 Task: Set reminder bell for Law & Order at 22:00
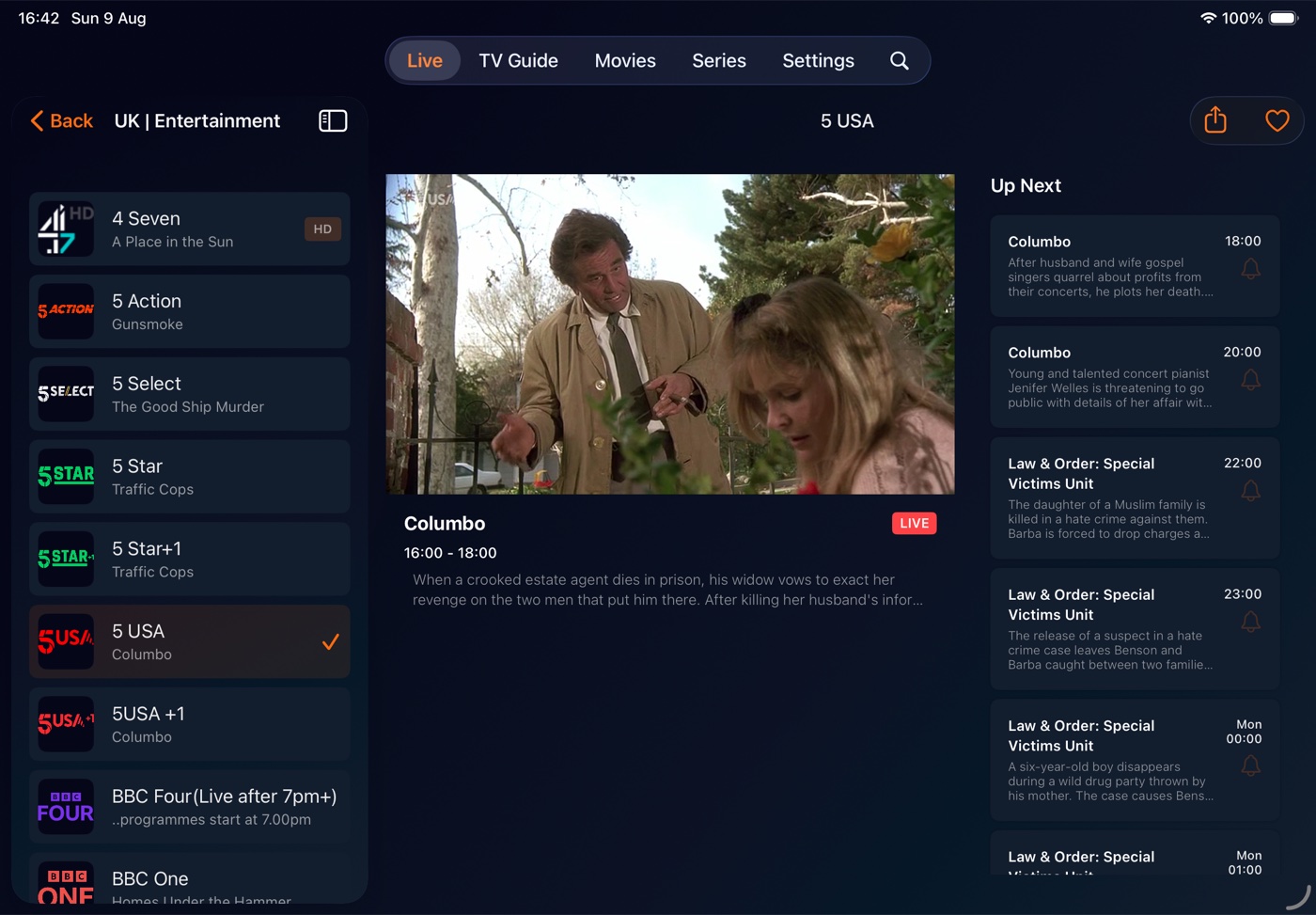(x=1250, y=491)
